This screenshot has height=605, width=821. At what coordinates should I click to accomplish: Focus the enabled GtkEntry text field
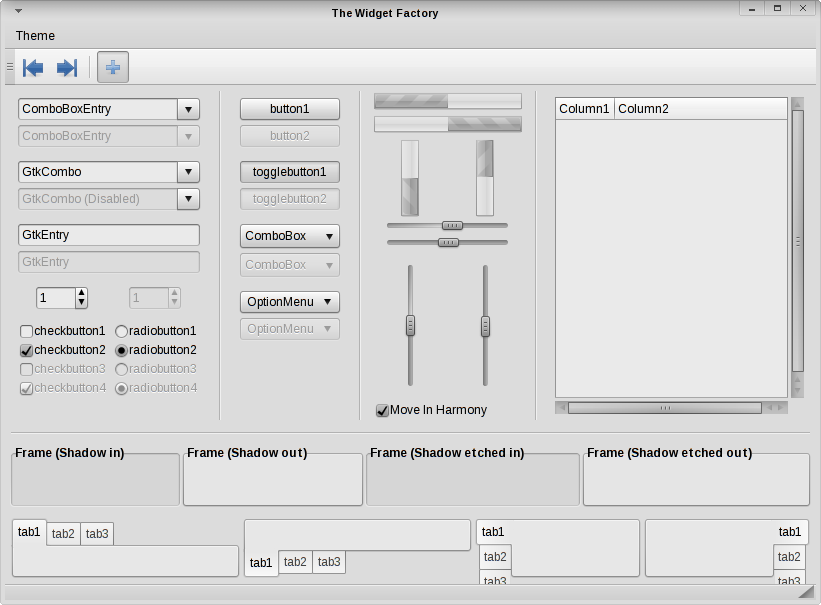(x=109, y=235)
